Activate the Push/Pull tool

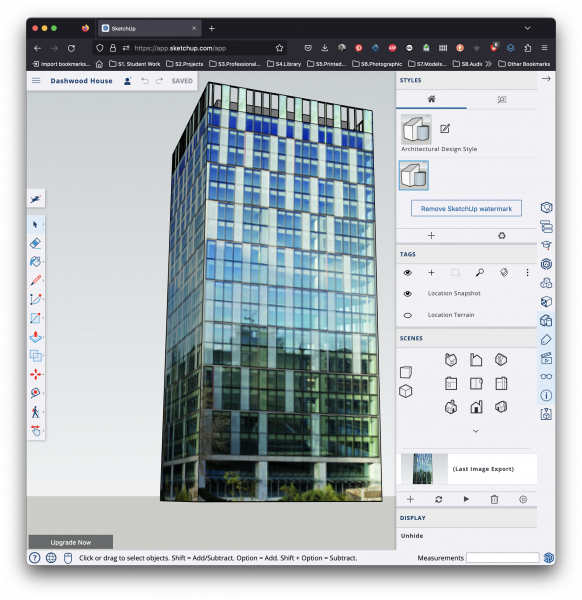click(35, 337)
